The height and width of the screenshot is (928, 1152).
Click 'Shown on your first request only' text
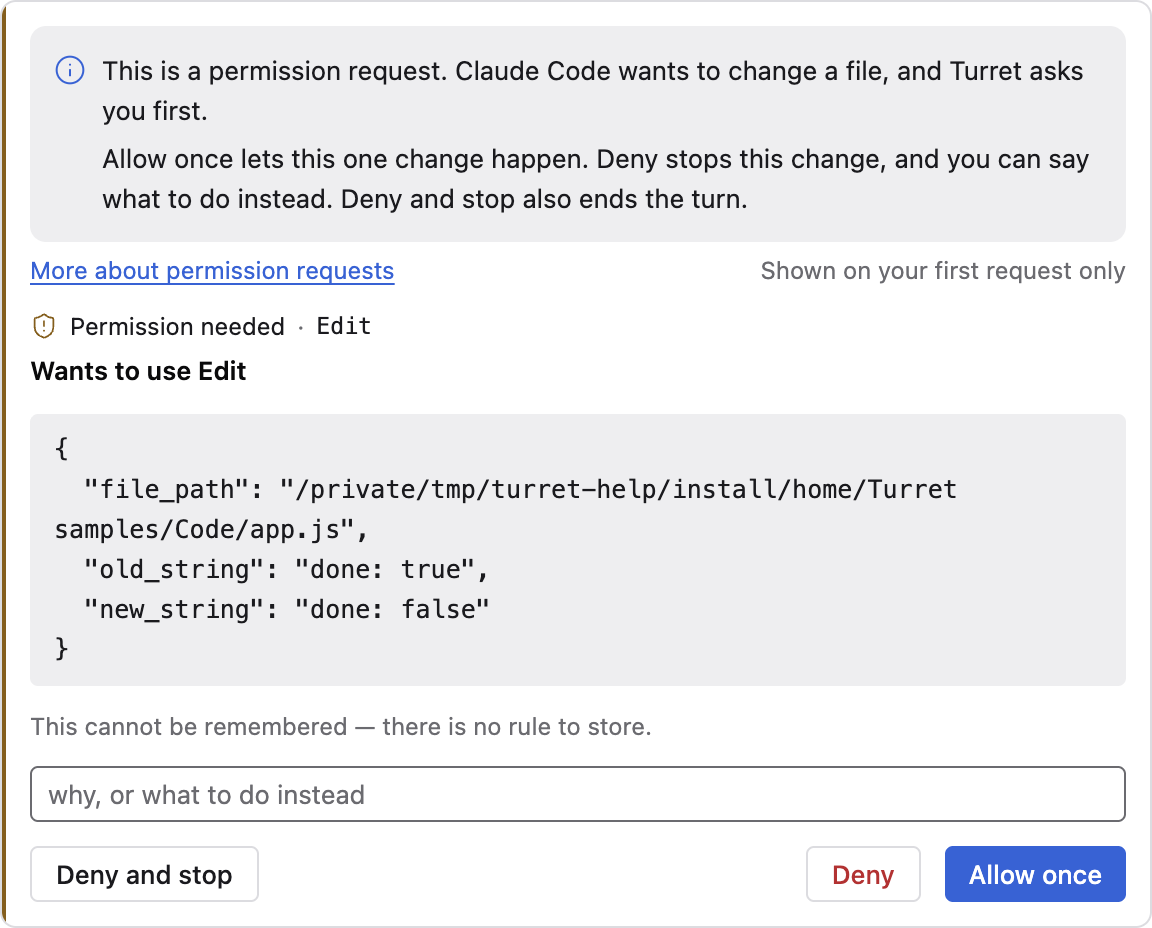(943, 271)
